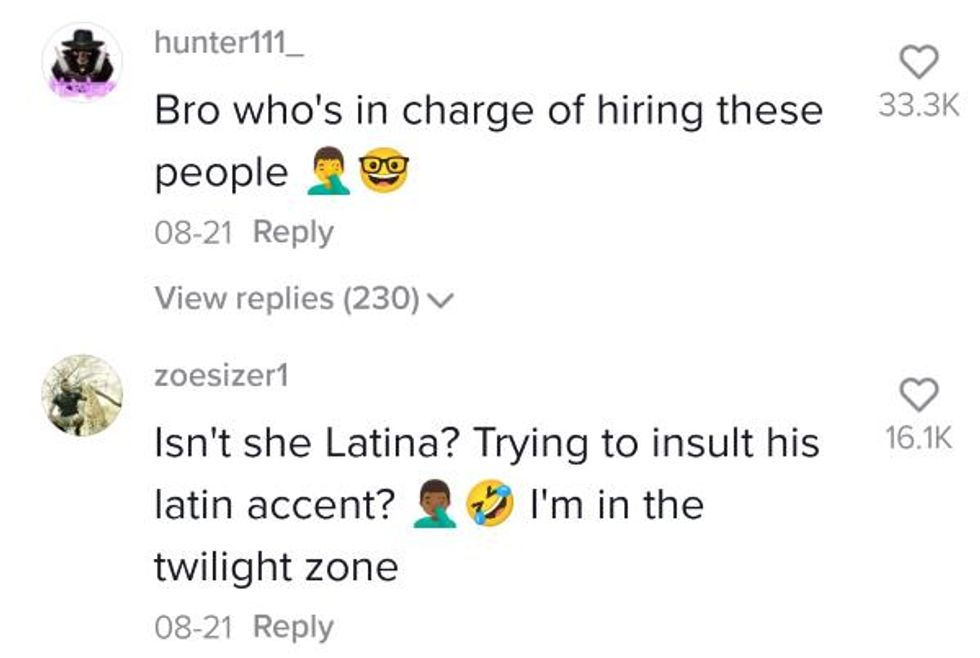Click the 16.1K like count
Viewport: 980px width, 658px height.
coord(918,439)
